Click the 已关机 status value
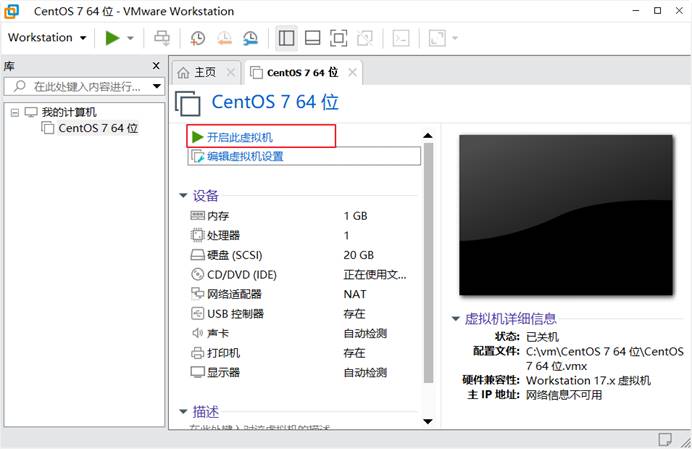692x449 pixels. tap(542, 337)
